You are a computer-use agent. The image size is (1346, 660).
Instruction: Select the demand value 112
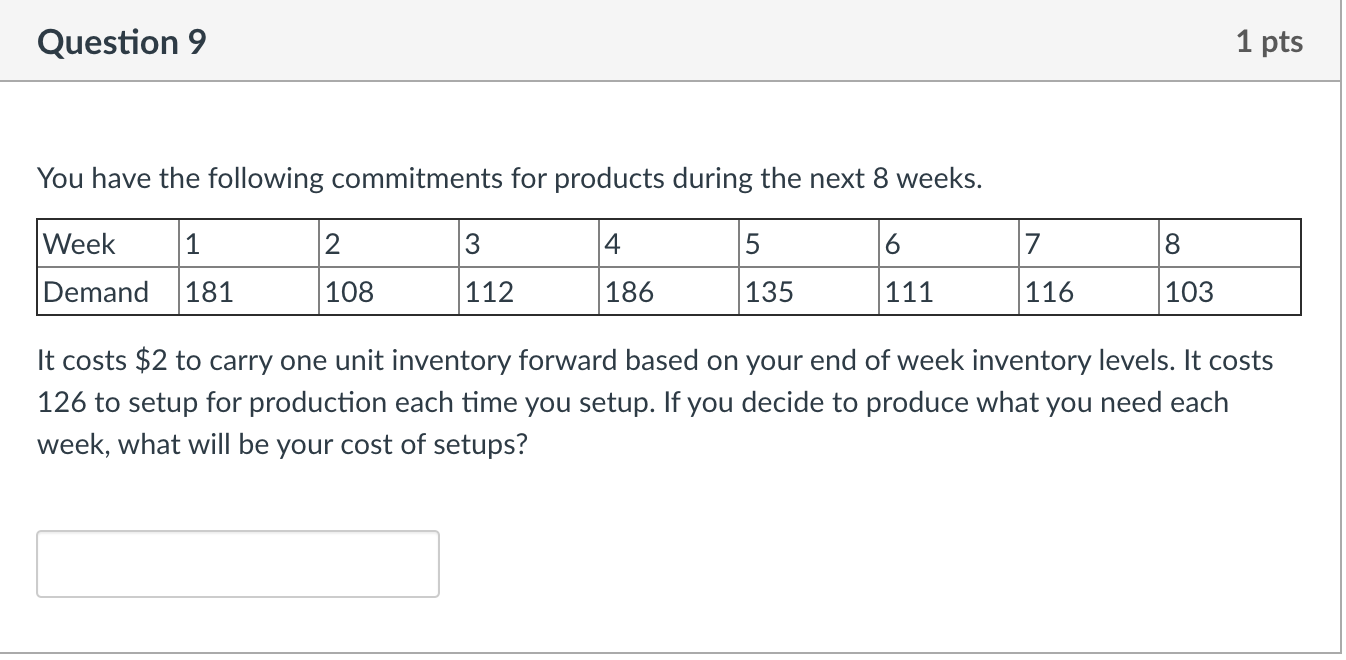click(490, 292)
